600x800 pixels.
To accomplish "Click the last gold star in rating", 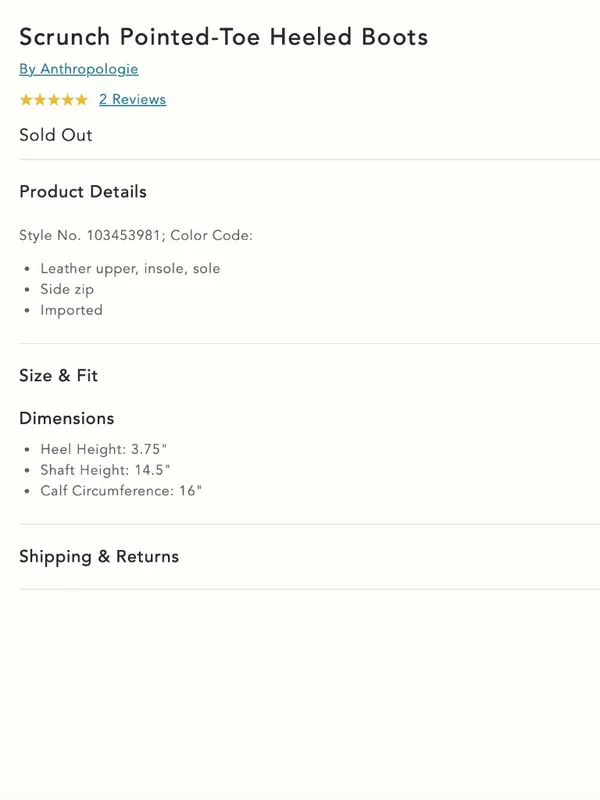I will (81, 99).
